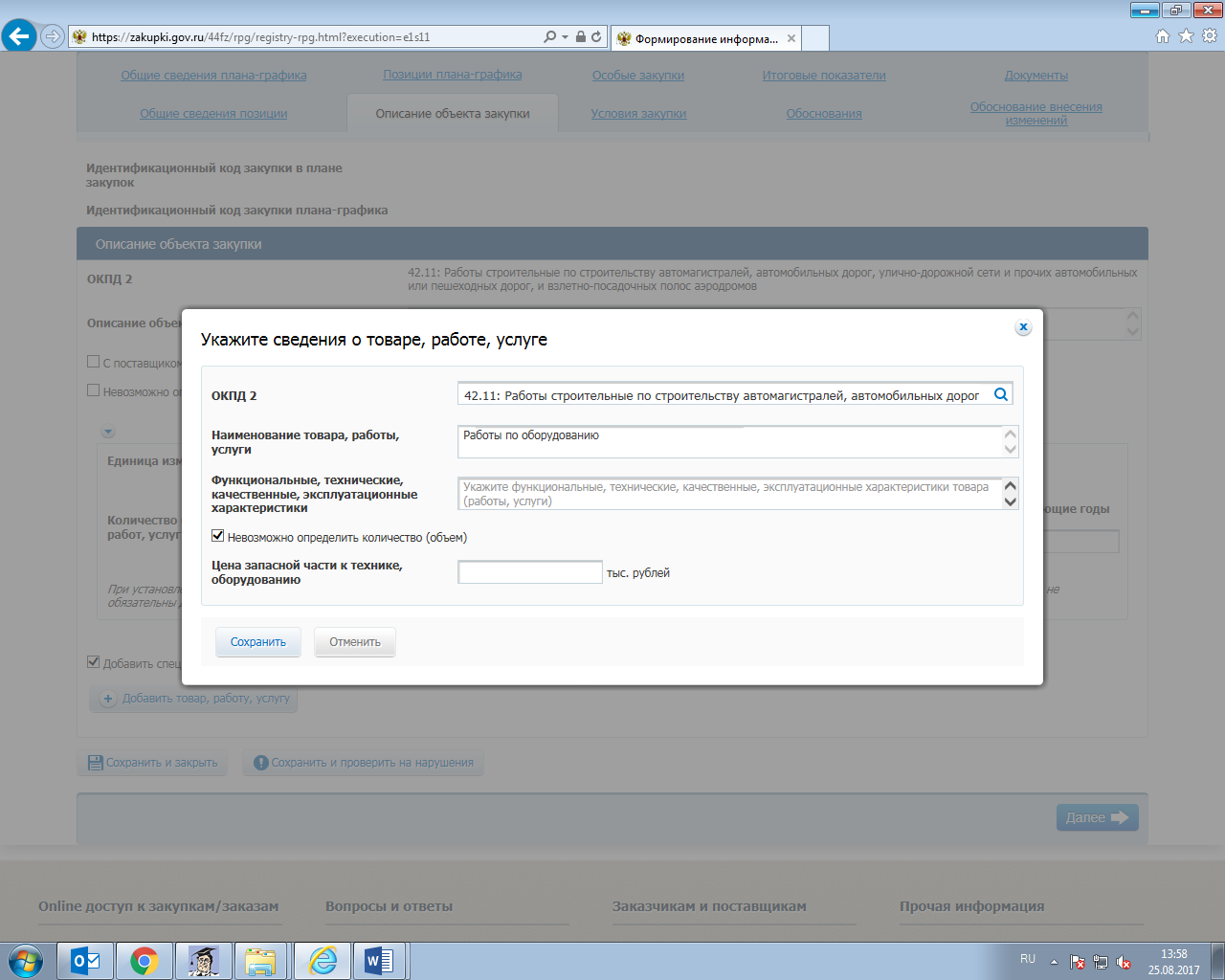Open the address bar search dropdown arrow

point(565,36)
